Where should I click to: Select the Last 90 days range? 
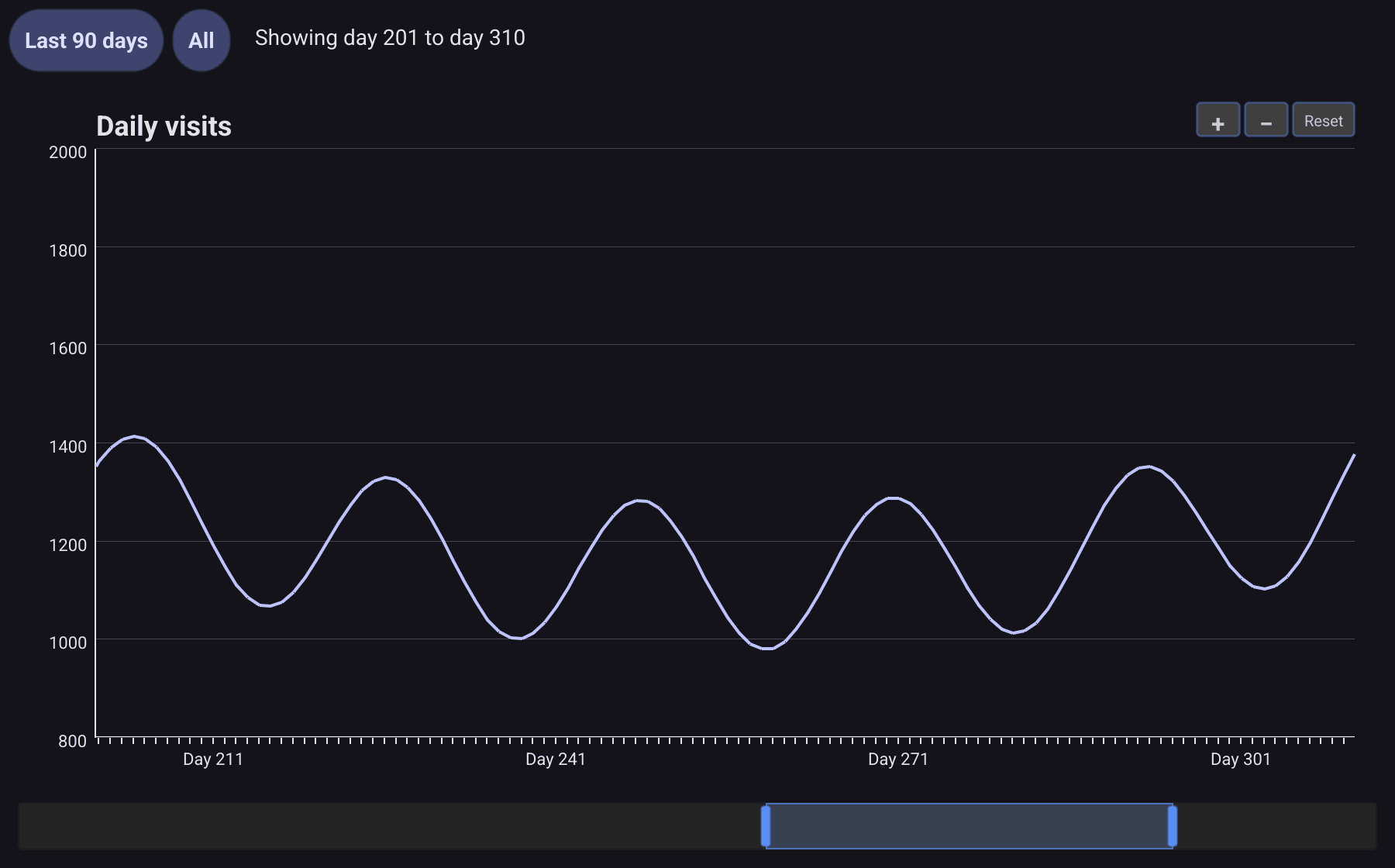tap(86, 40)
